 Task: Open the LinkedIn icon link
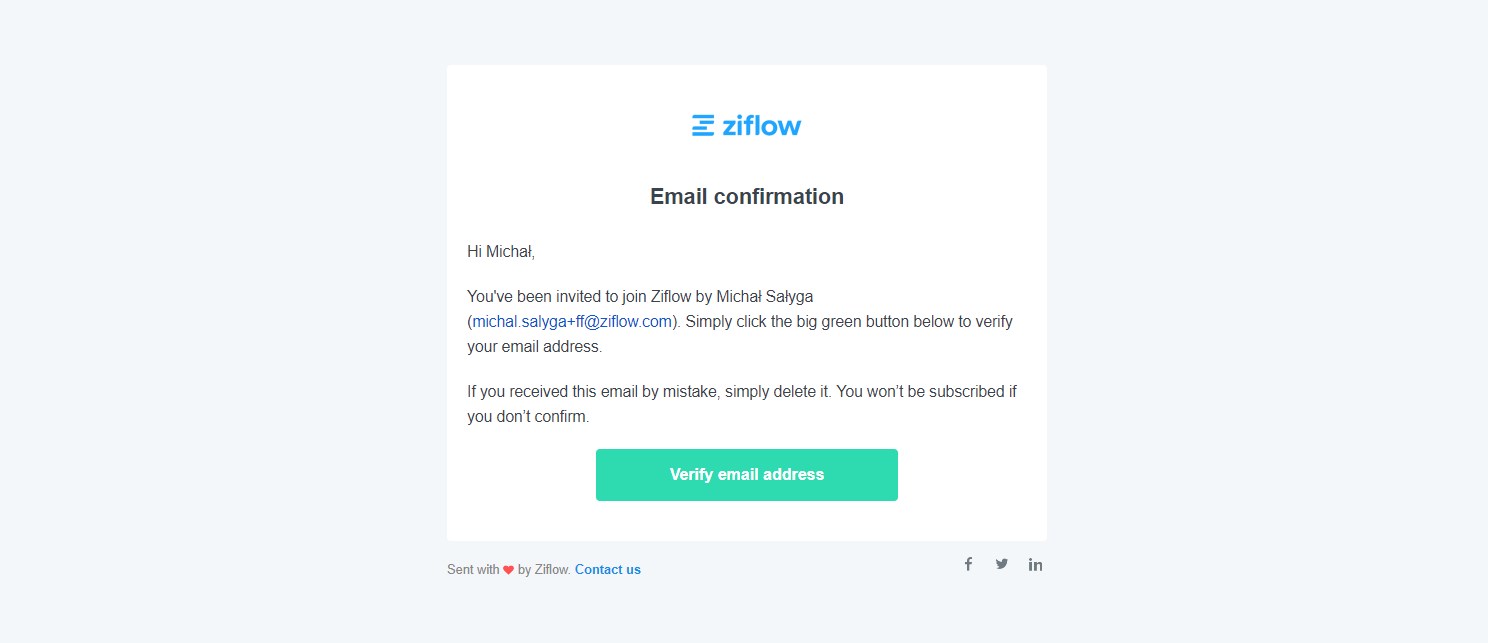point(1035,564)
